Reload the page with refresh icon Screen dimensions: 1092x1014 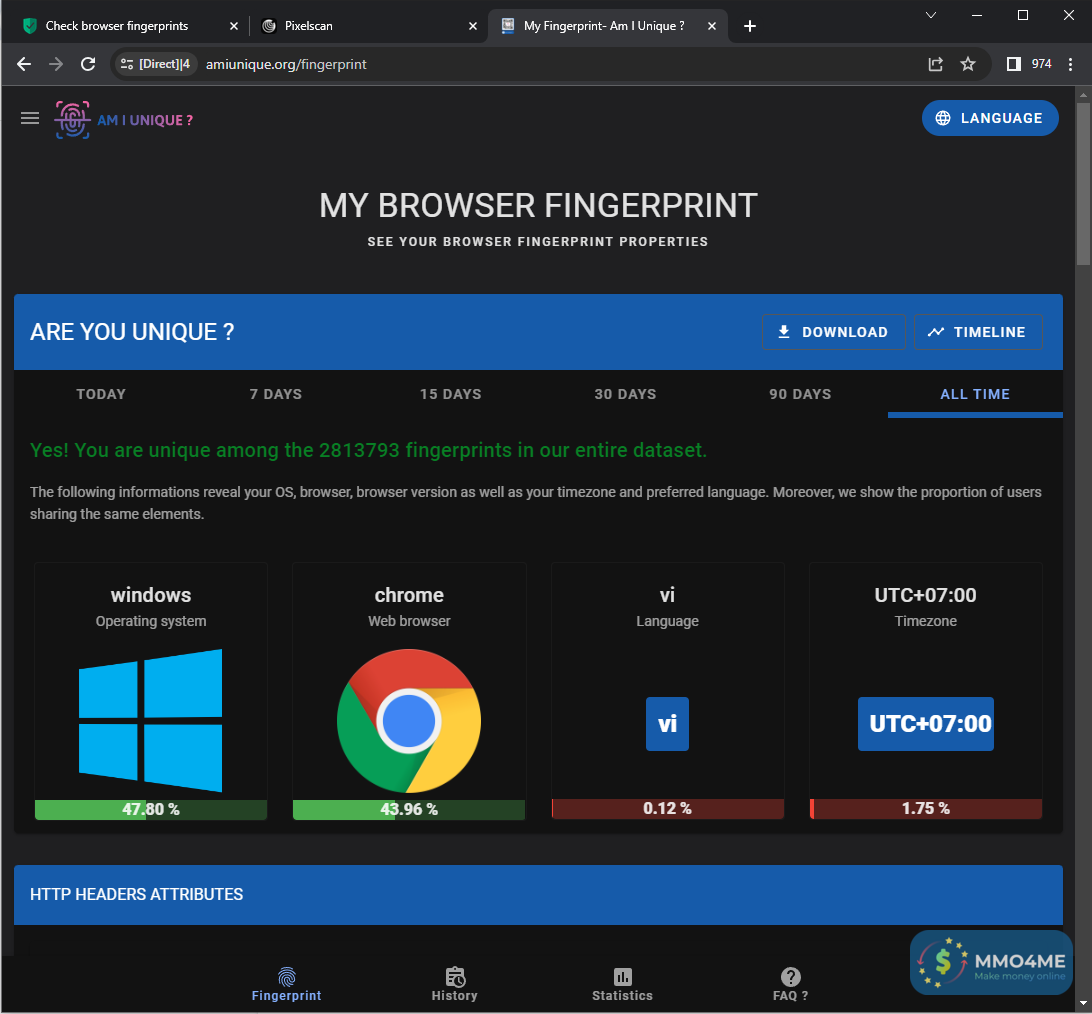click(88, 64)
